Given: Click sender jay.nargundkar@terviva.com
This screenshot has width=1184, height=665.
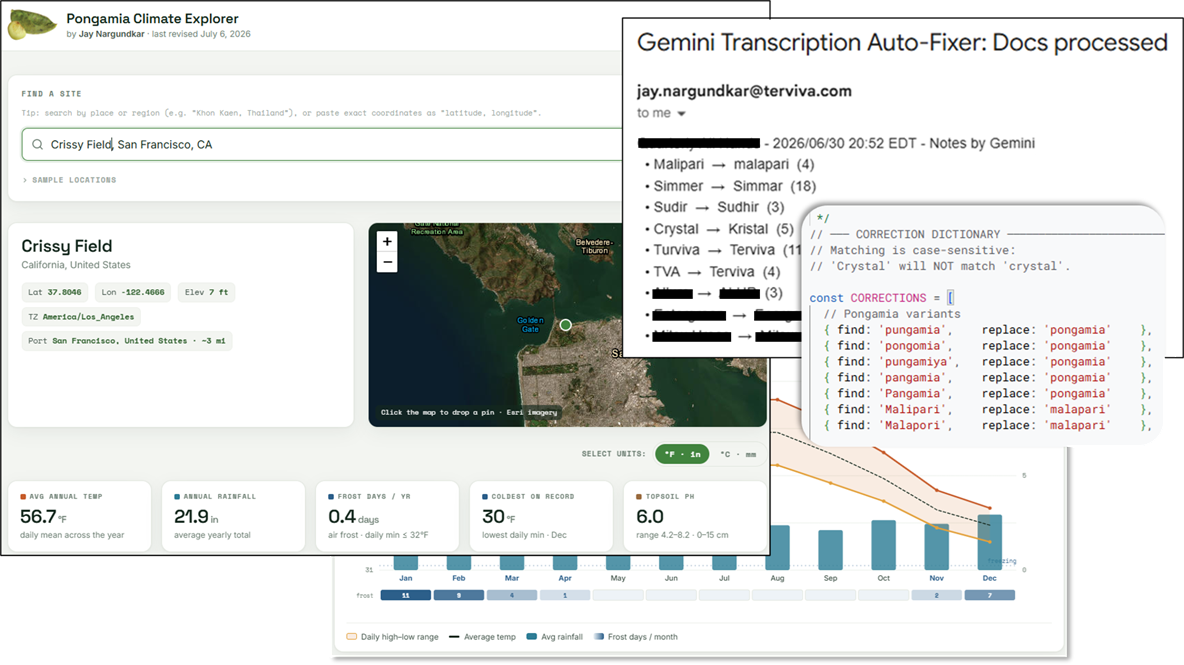Looking at the screenshot, I should (x=744, y=91).
